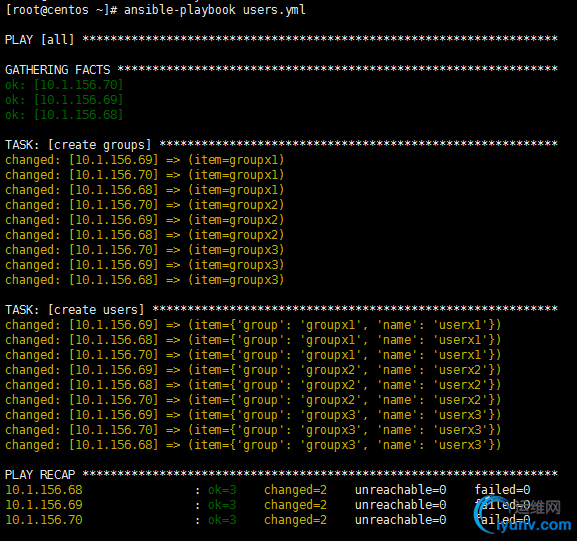The image size is (577, 541).
Task: Select the 'PLAY RECAP' header
Action: (x=40, y=475)
